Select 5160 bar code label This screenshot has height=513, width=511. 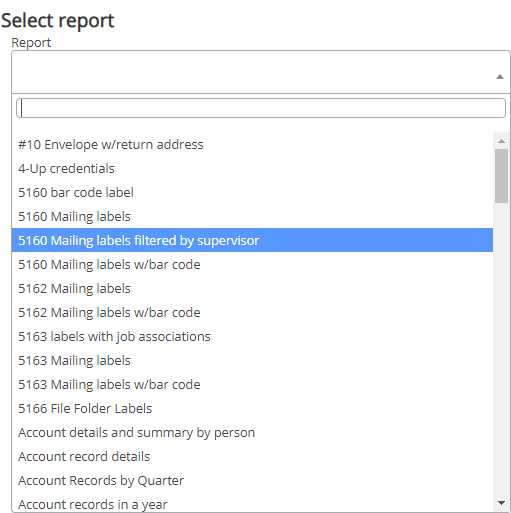pos(252,193)
